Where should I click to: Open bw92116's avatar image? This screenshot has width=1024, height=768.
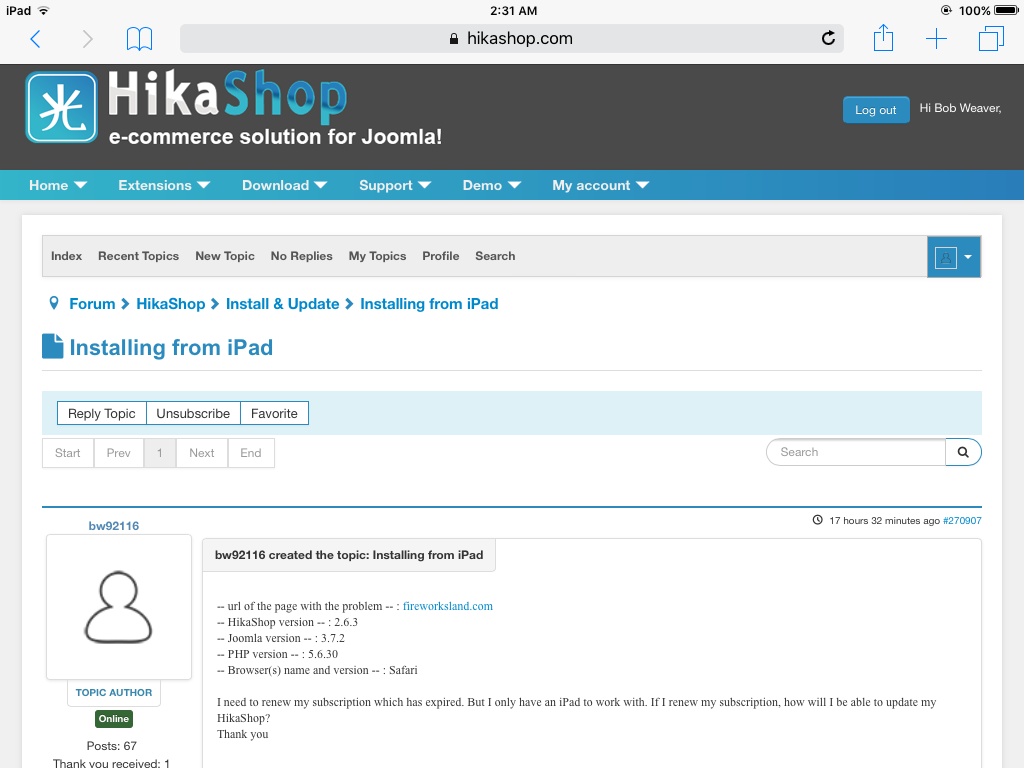coord(119,607)
